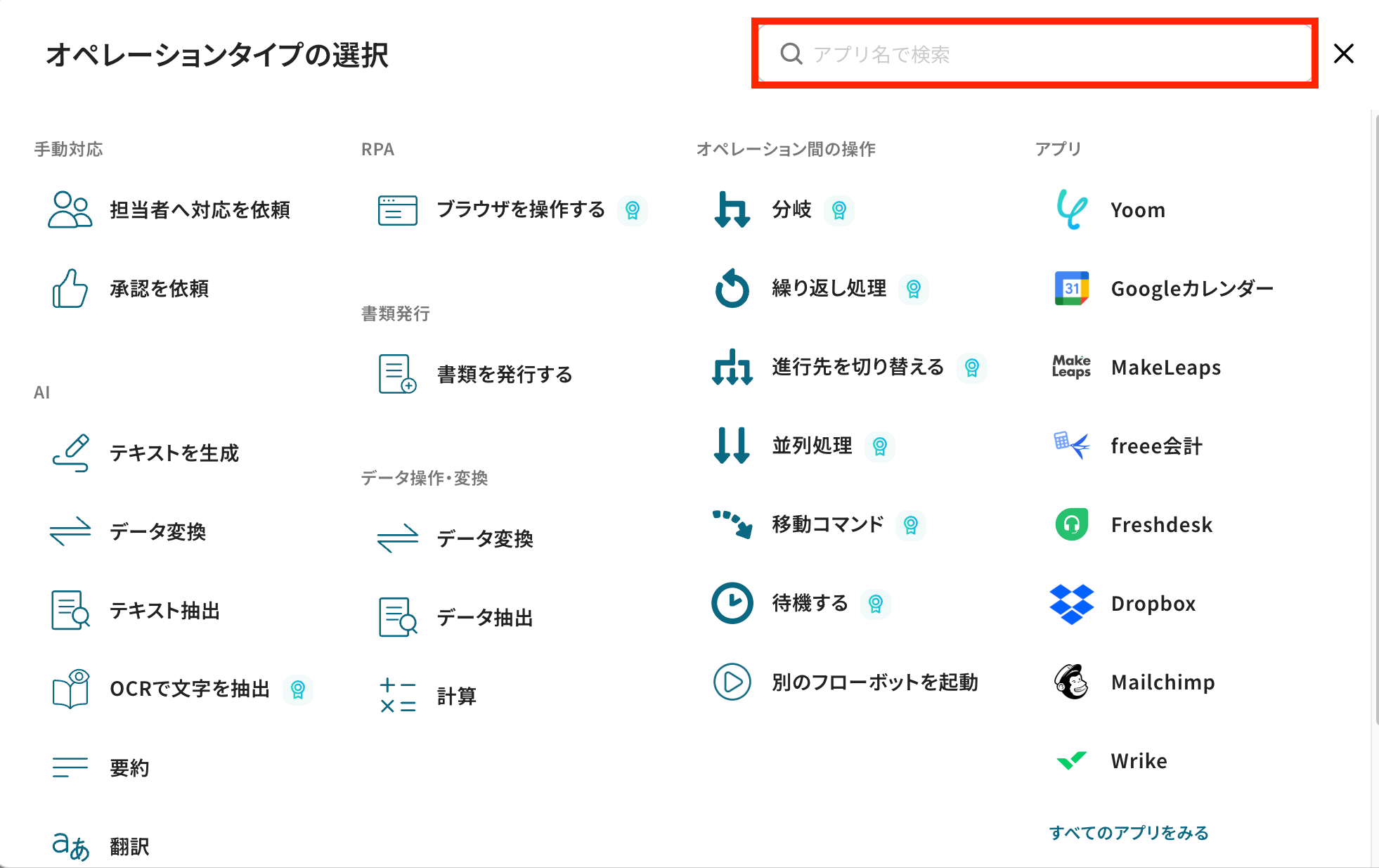This screenshot has height=868, width=1379.
Task: Select the OCR text extraction icon
Action: click(70, 689)
